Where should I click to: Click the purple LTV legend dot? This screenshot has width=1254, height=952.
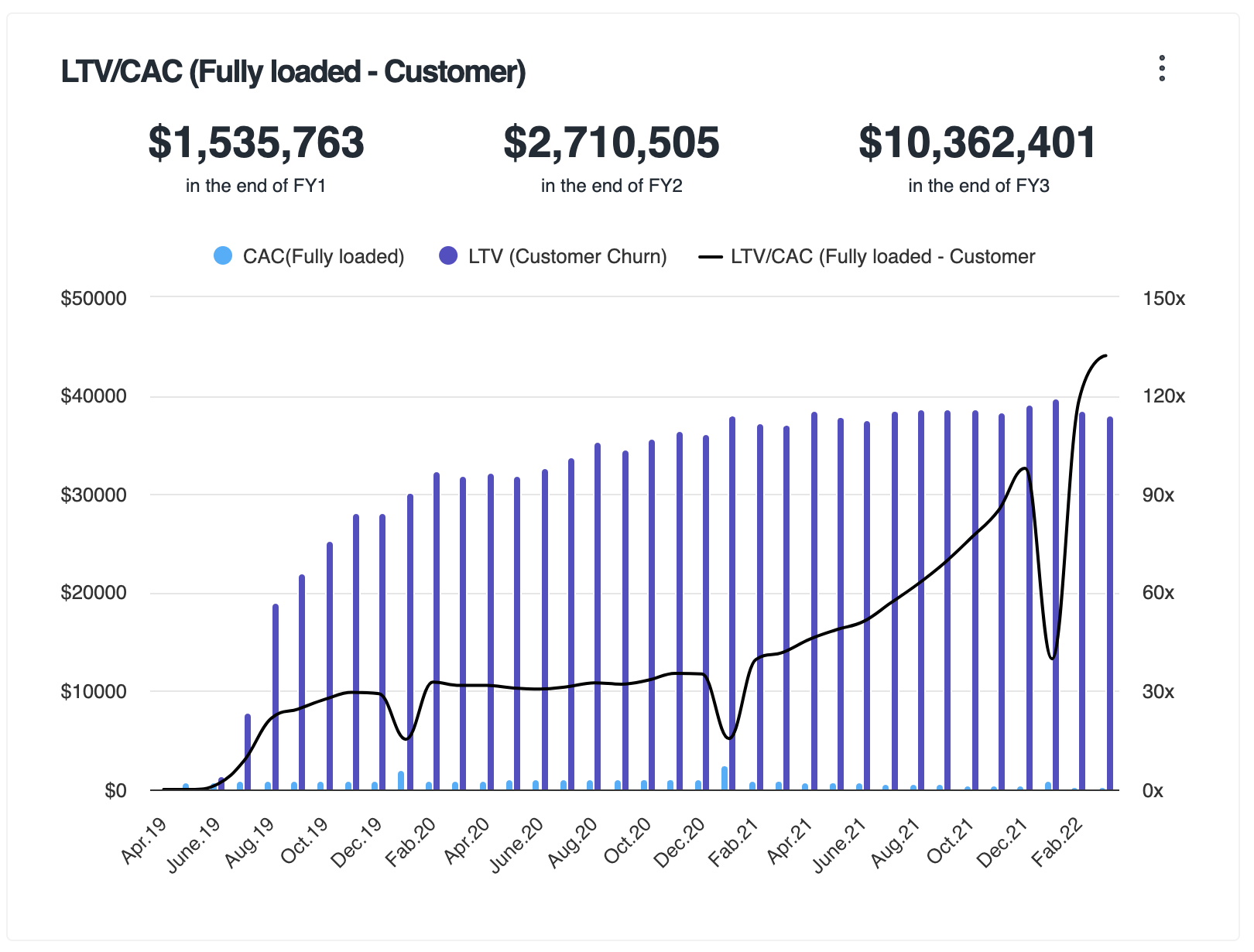click(448, 256)
